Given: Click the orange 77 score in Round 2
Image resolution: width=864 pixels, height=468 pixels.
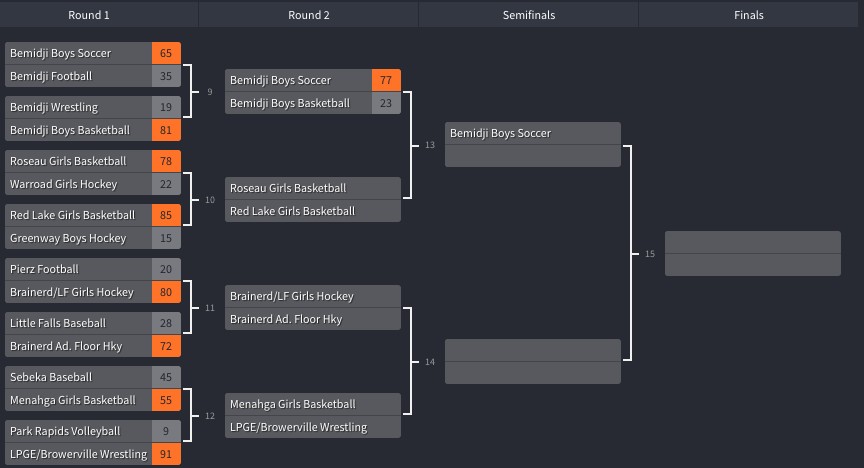Looking at the screenshot, I should point(386,80).
